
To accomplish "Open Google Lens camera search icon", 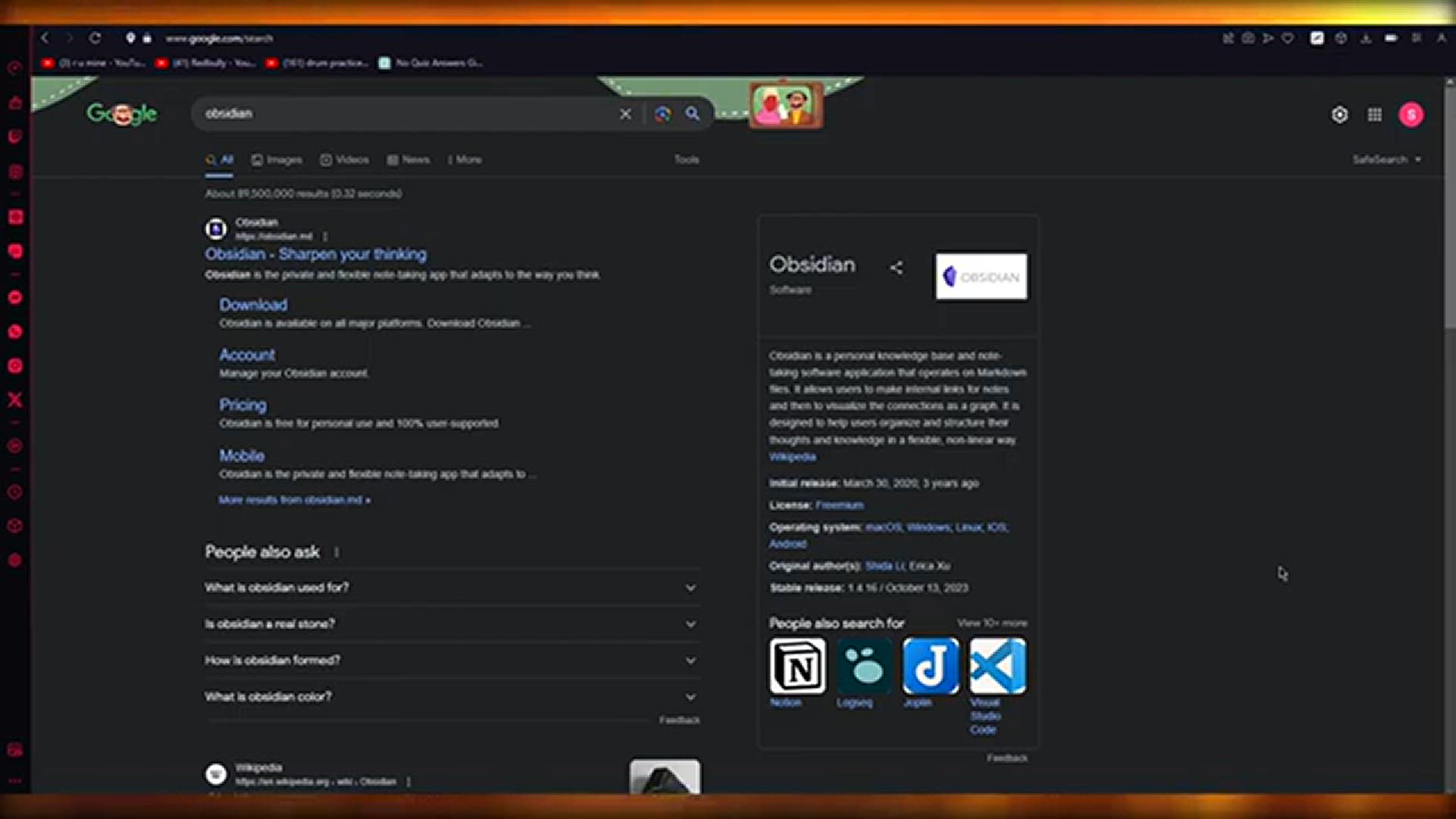I will [663, 114].
